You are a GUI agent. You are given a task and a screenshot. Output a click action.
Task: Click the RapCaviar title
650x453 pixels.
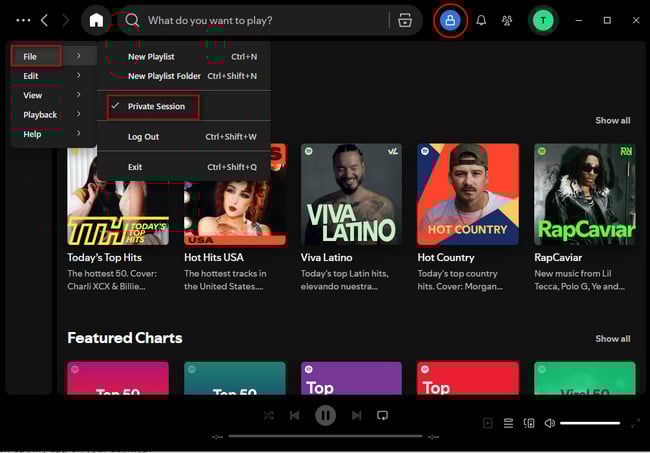pos(558,257)
